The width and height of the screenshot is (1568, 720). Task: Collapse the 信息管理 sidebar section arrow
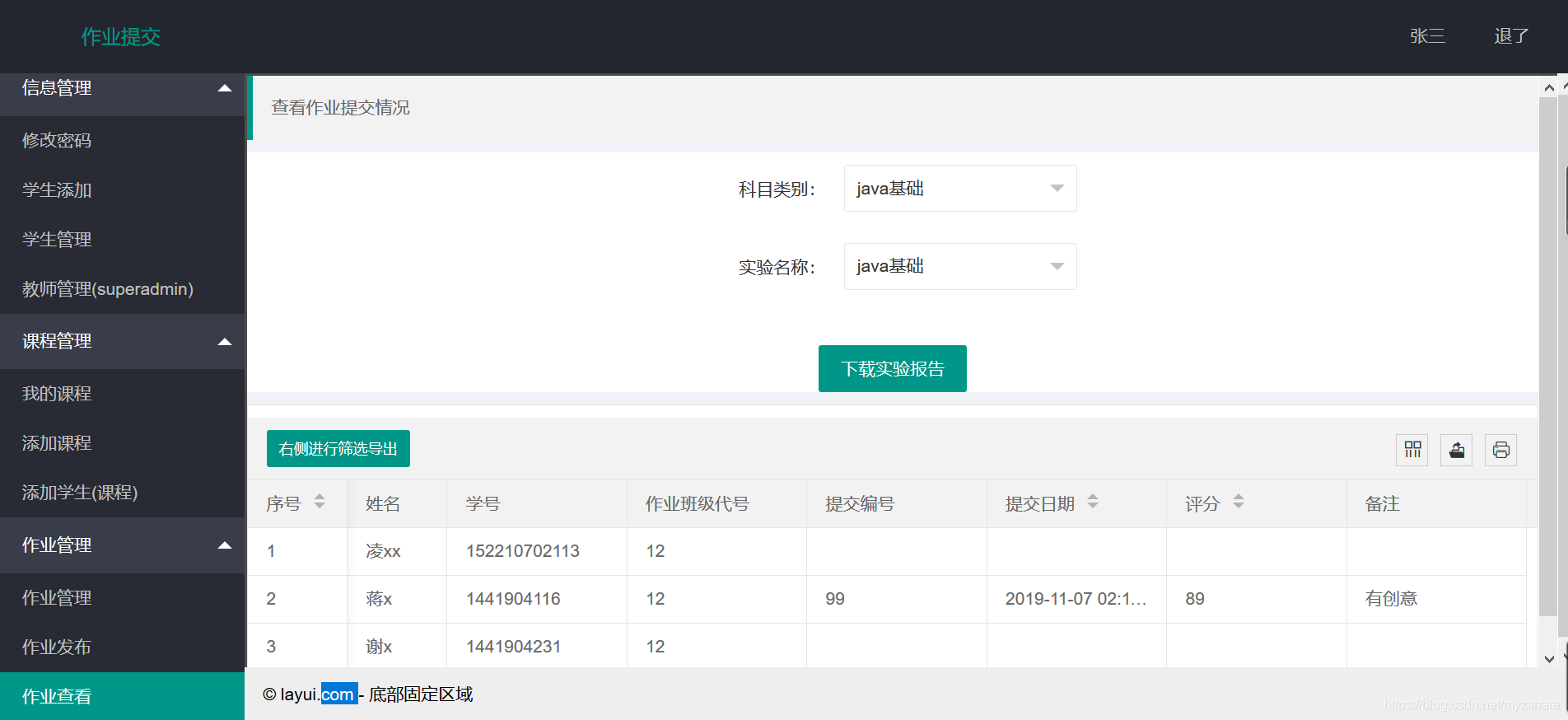coord(224,88)
